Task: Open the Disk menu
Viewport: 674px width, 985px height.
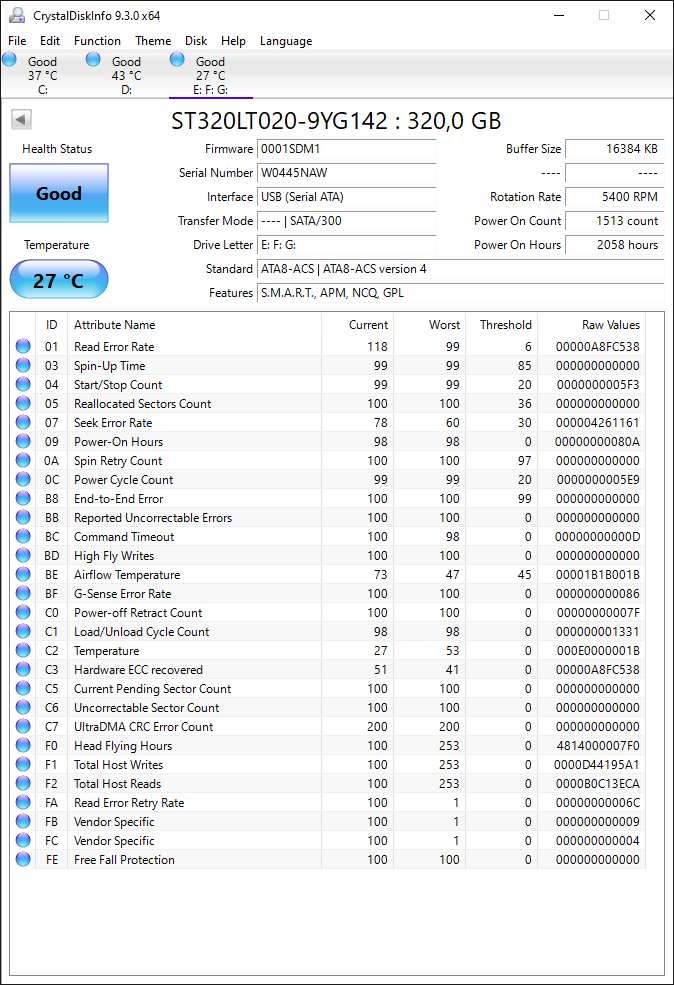Action: pos(196,41)
